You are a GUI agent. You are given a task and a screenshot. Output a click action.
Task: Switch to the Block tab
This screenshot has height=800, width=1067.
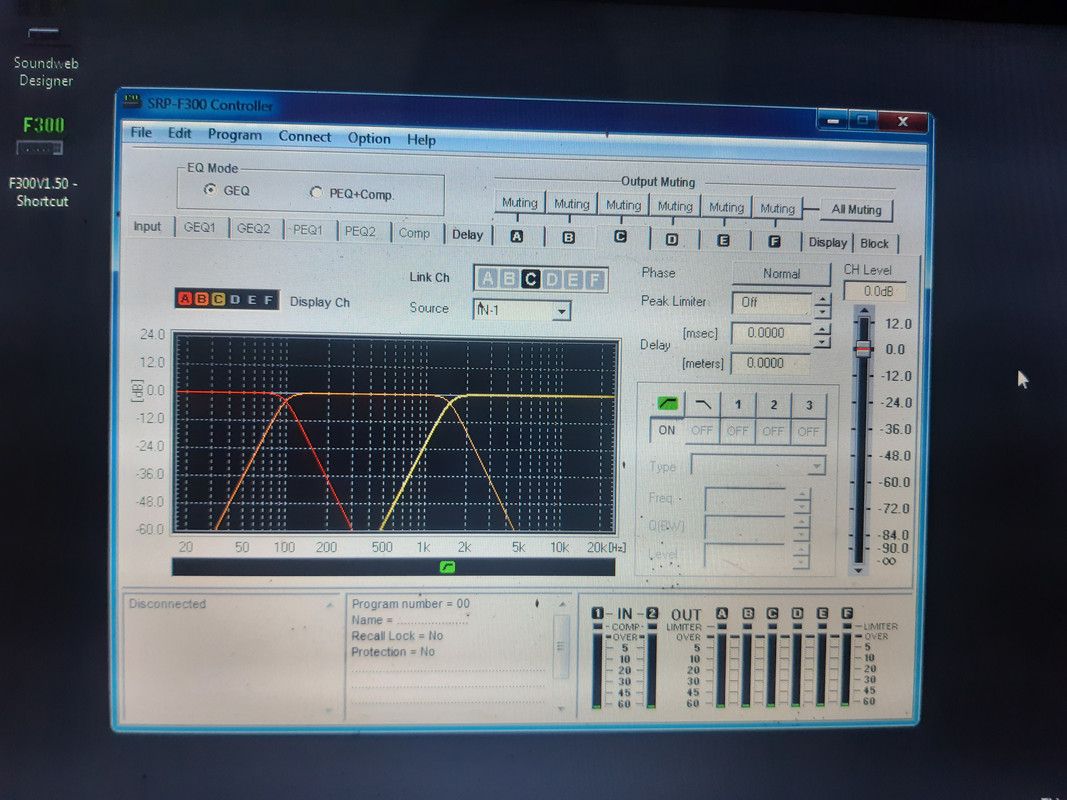874,244
